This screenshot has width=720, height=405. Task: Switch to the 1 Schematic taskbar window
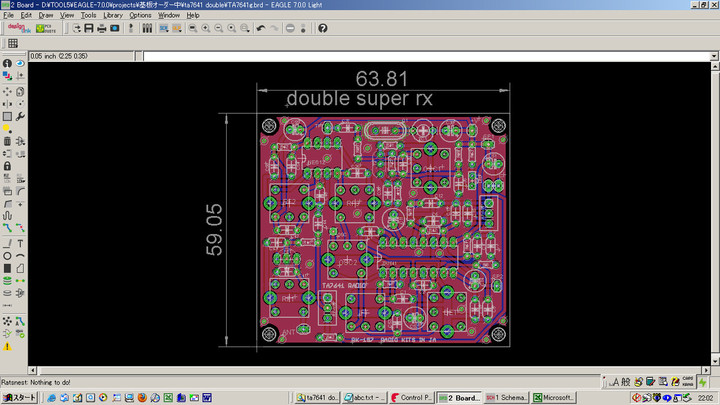505,397
